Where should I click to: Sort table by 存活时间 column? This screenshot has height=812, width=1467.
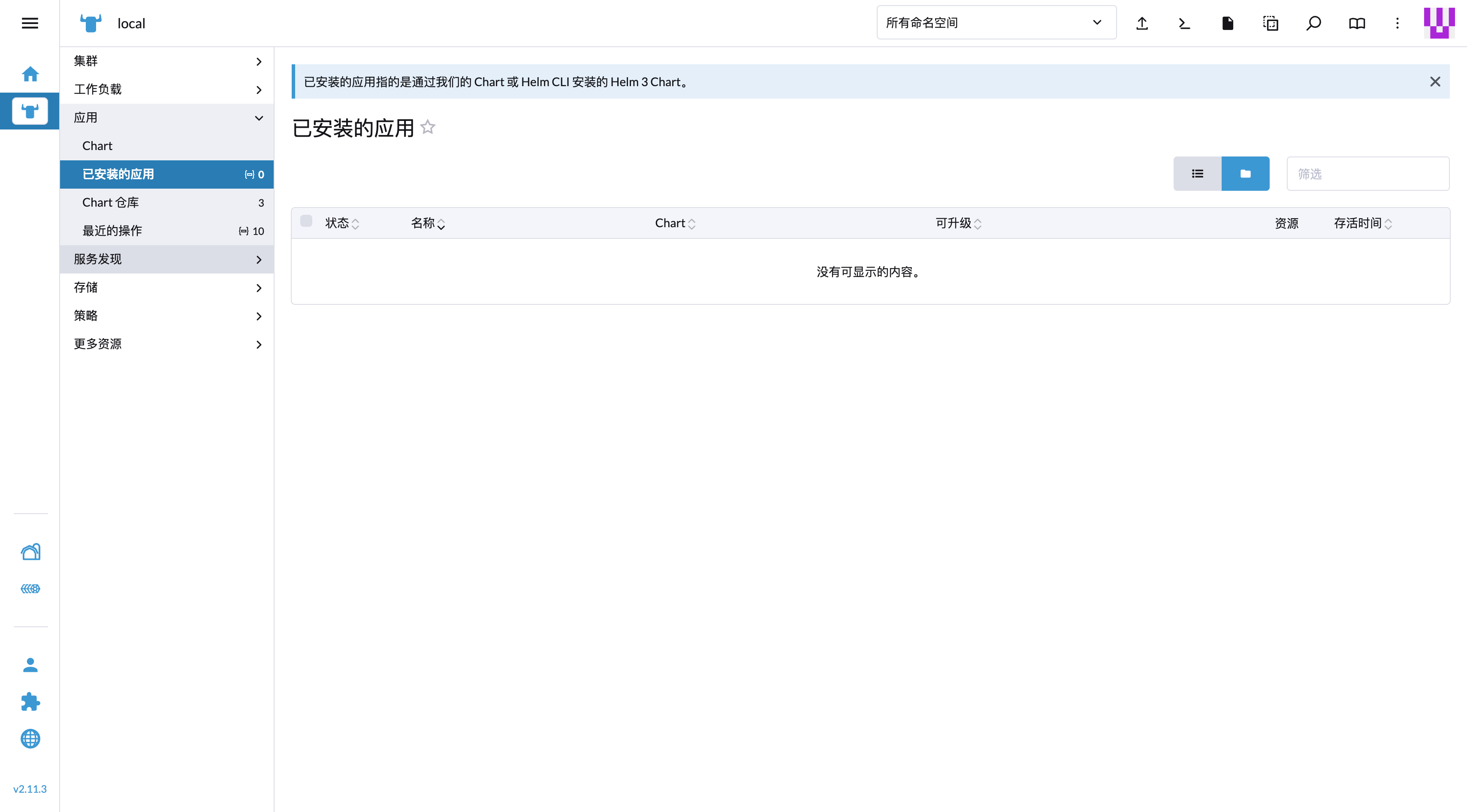[x=1362, y=223]
